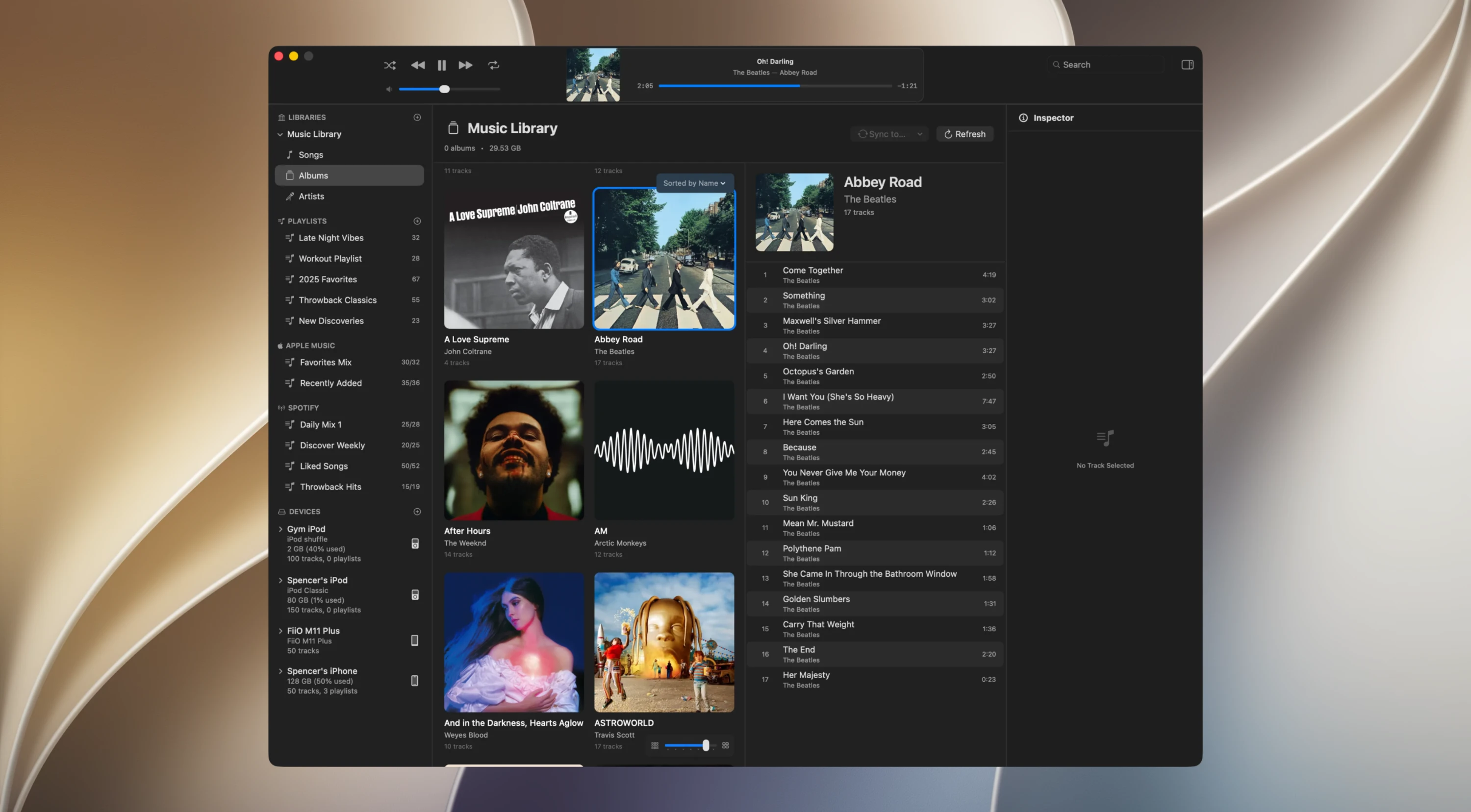Toggle shuffle playback
Image resolution: width=1471 pixels, height=812 pixels.
pyautogui.click(x=390, y=65)
